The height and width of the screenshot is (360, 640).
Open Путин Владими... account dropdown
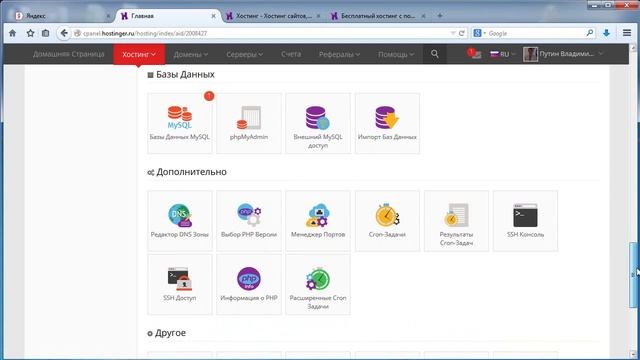571,54
